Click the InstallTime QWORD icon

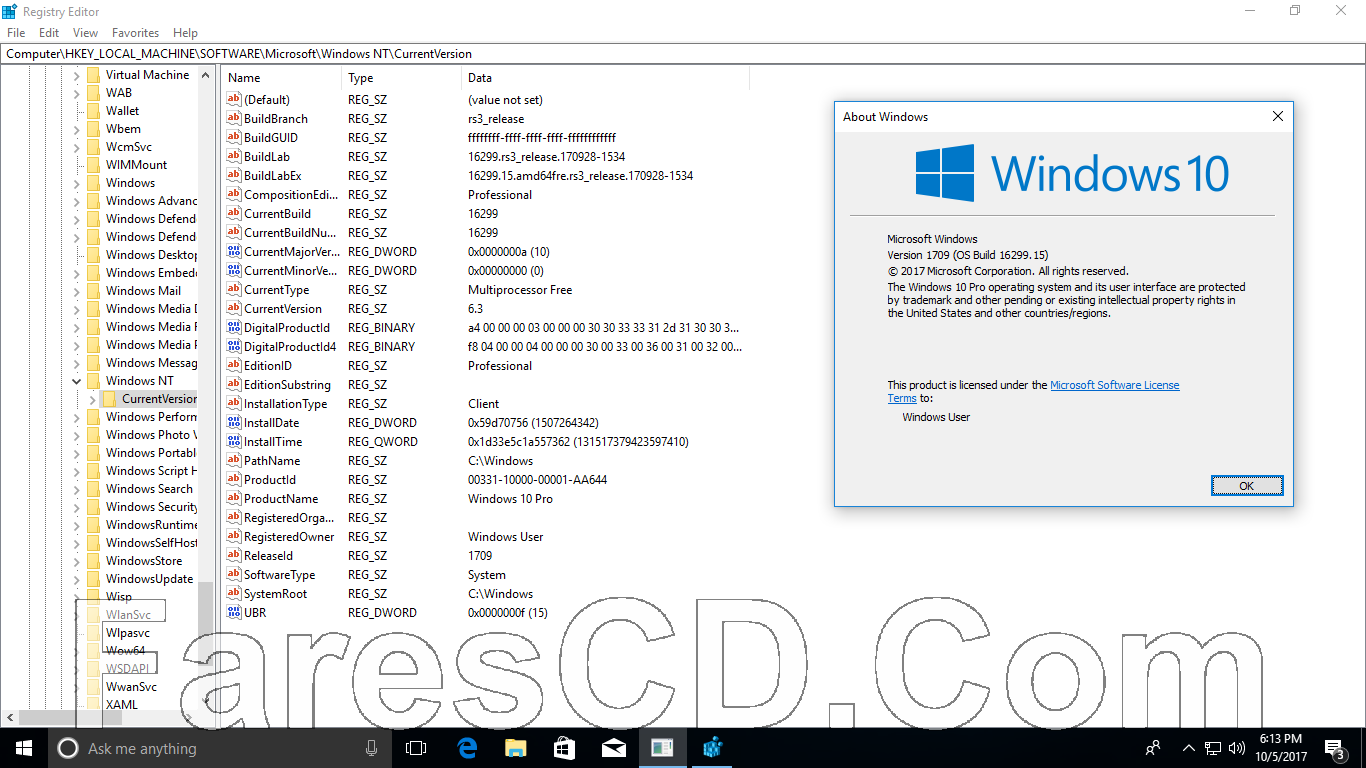[234, 442]
